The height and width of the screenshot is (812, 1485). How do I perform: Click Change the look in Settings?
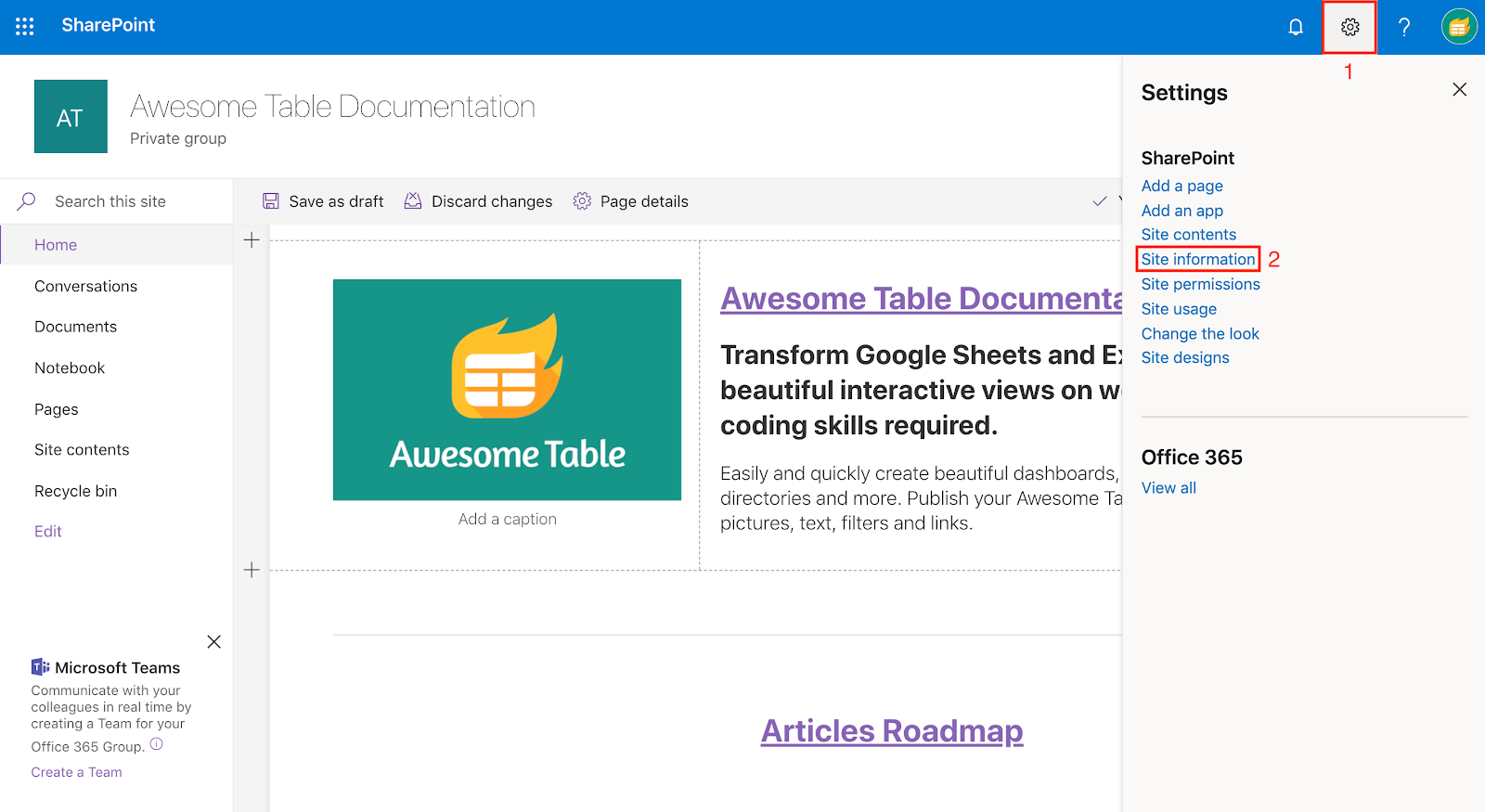1200,333
